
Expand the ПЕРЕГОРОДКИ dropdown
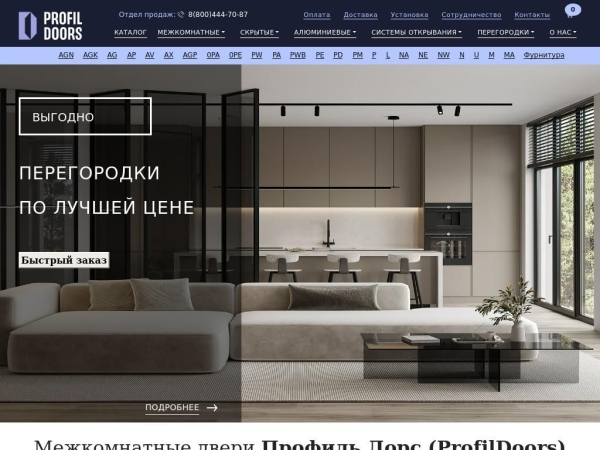coord(505,33)
